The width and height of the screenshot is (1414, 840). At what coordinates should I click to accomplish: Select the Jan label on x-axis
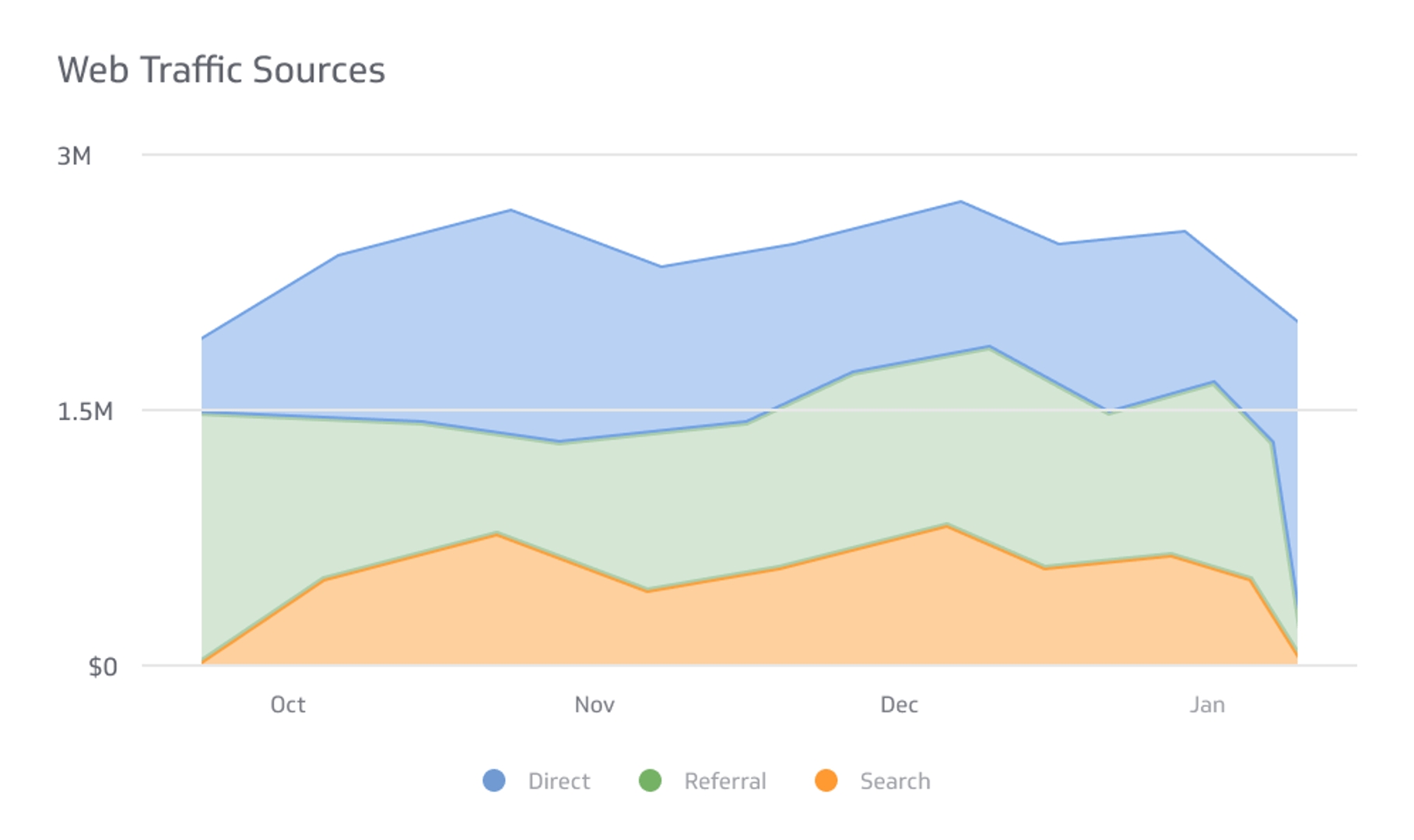click(1207, 705)
